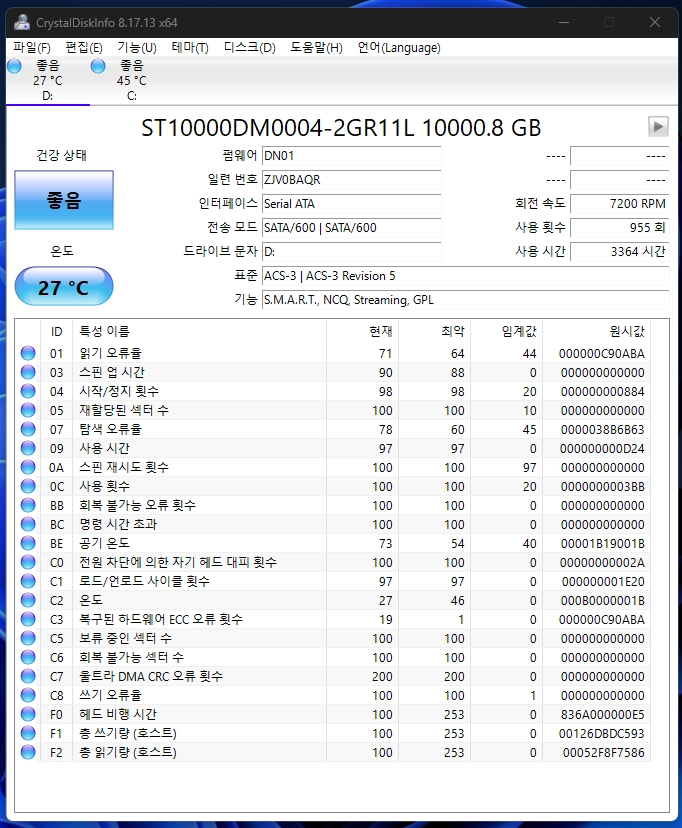
Task: Click the blue status dot for attribute 0A
Action: click(28, 467)
